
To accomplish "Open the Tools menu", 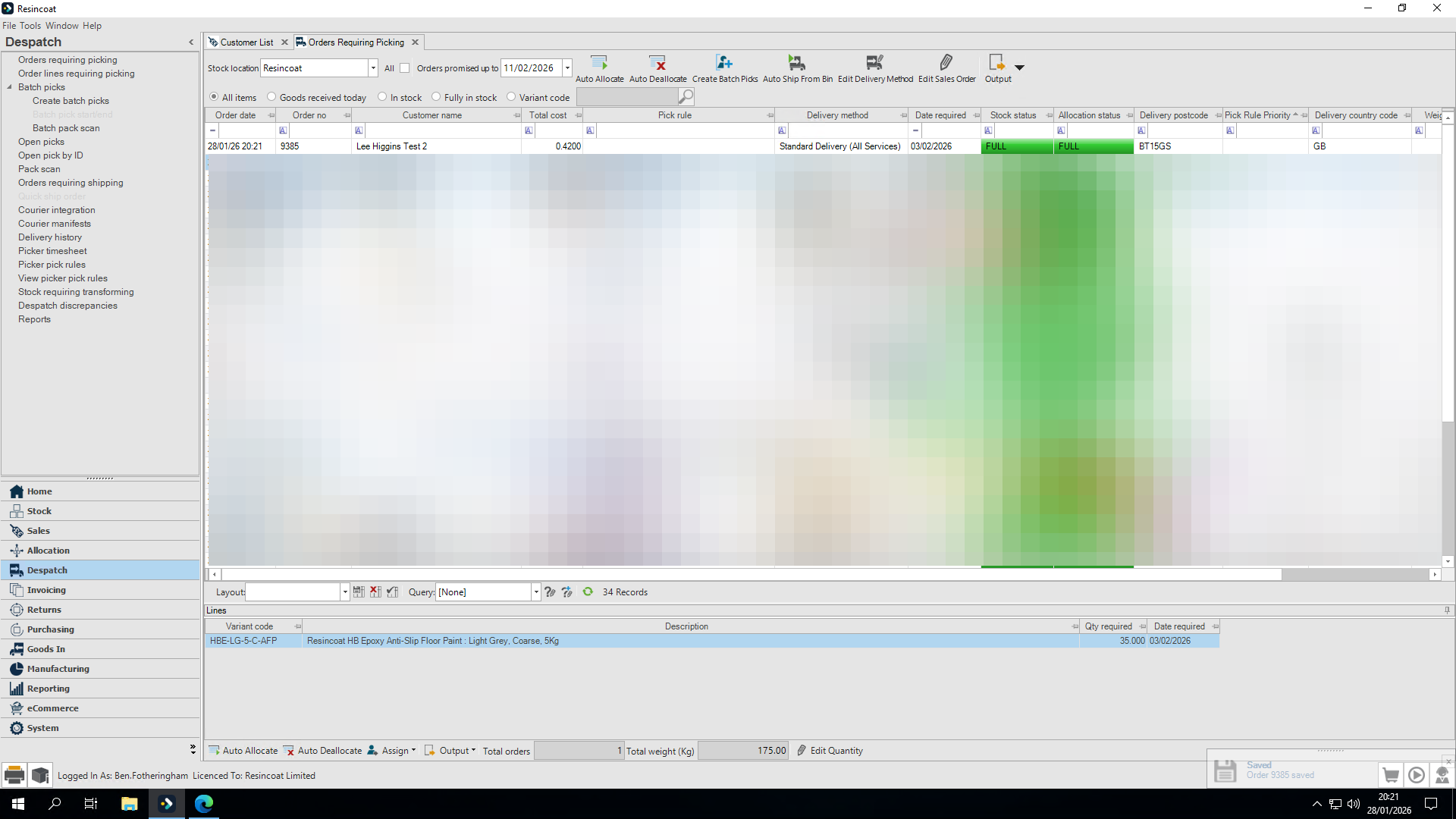I will (x=30, y=26).
